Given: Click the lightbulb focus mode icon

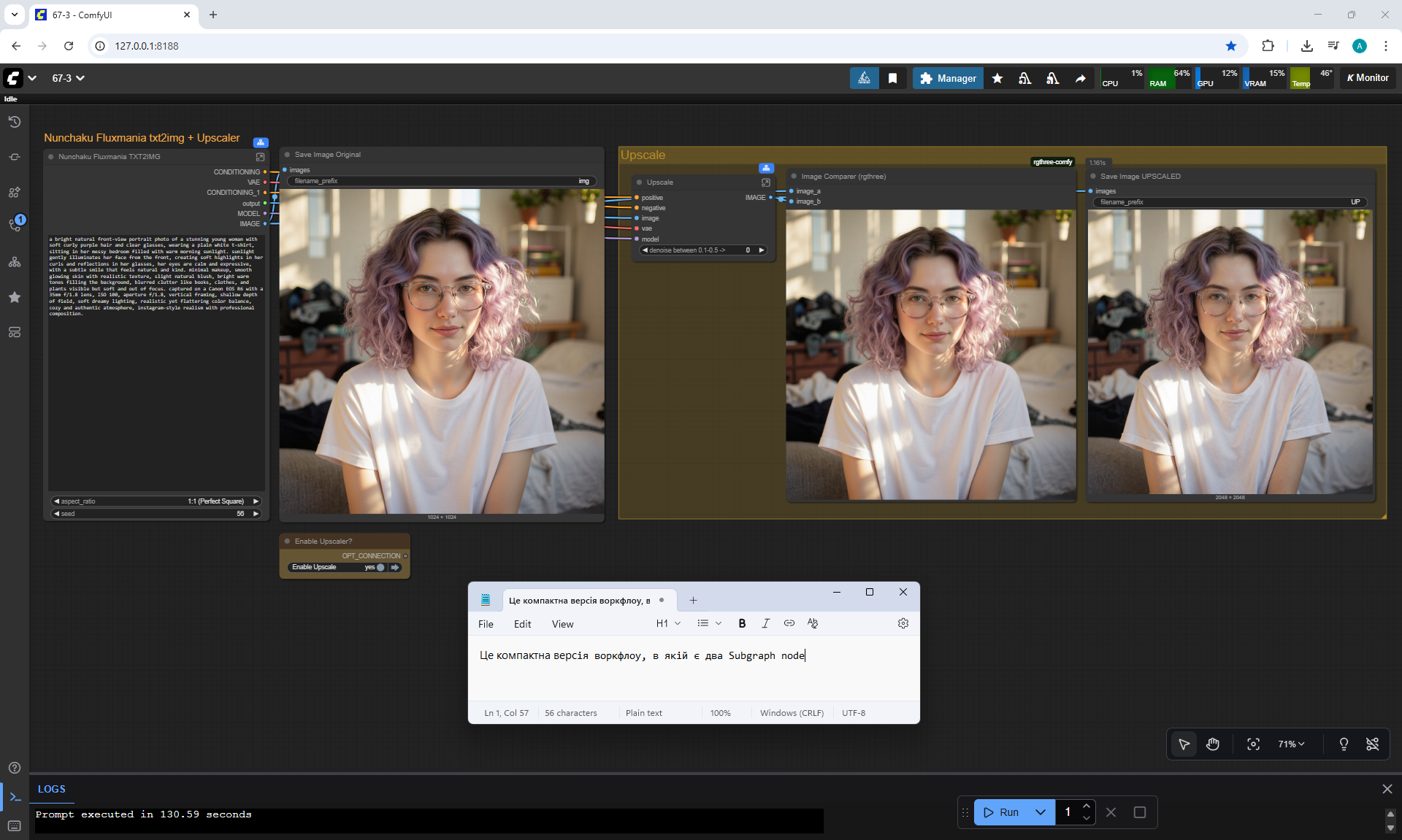Looking at the screenshot, I should (1344, 744).
